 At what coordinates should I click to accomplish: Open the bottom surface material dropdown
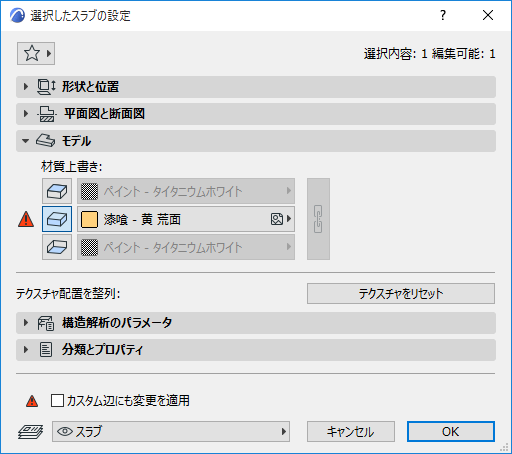point(186,247)
